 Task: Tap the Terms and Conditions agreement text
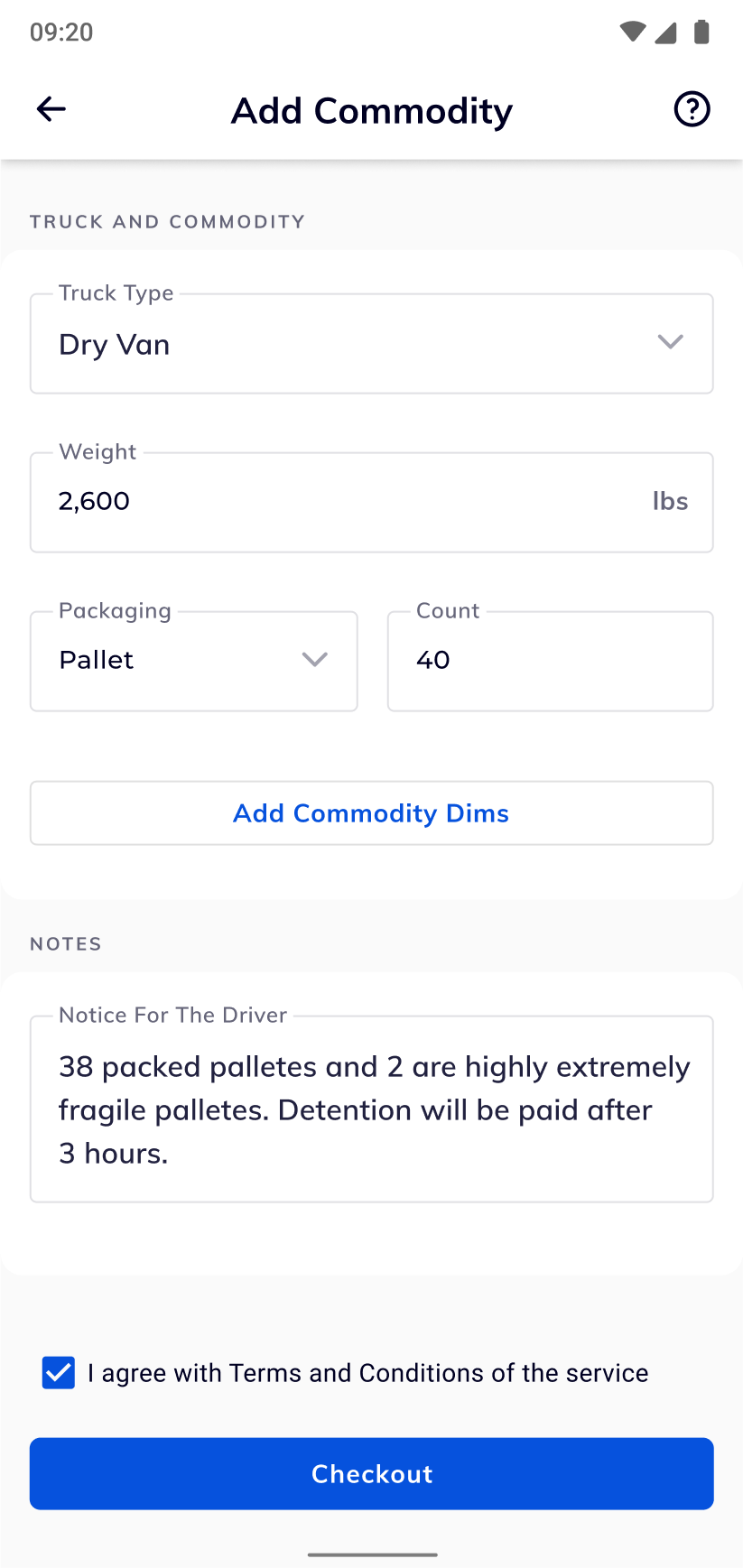pos(367,1373)
